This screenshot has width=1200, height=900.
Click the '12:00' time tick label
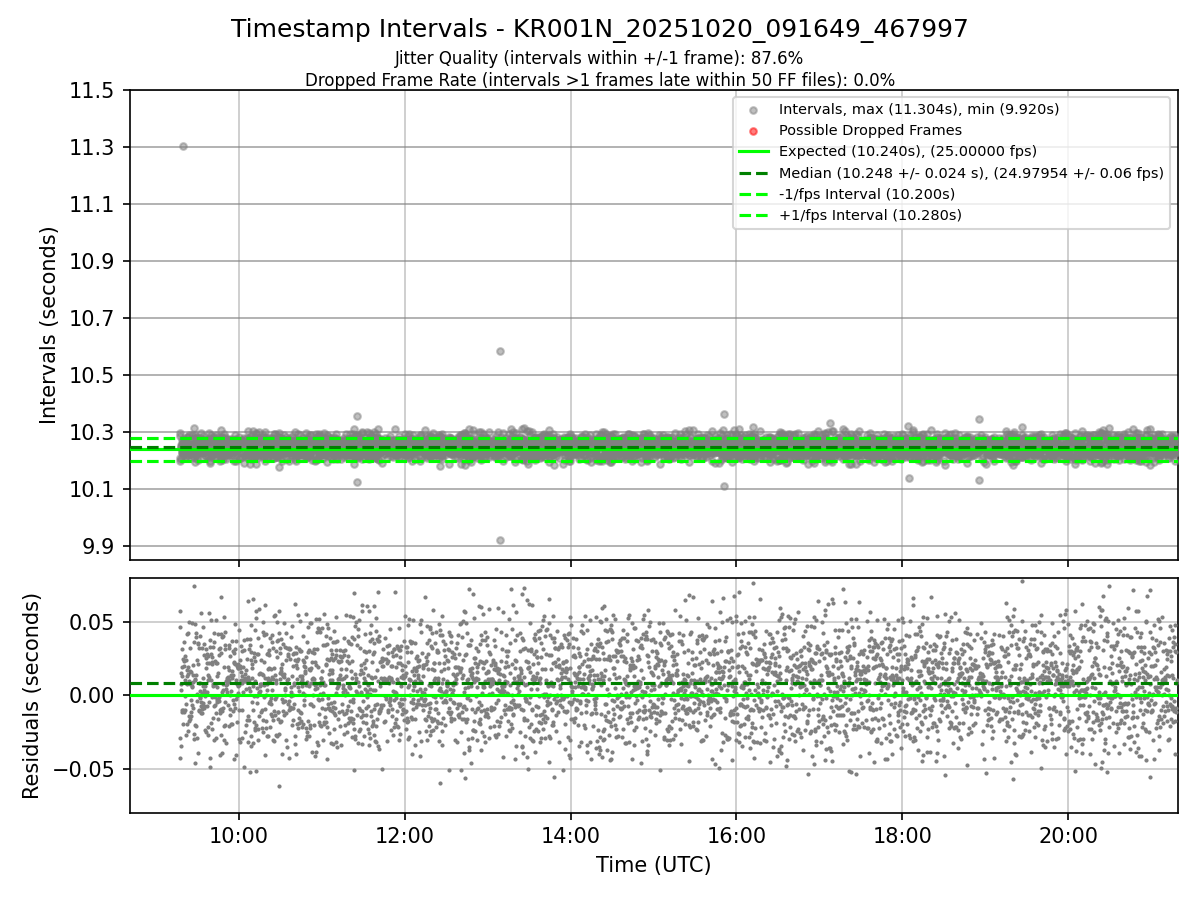coord(404,835)
